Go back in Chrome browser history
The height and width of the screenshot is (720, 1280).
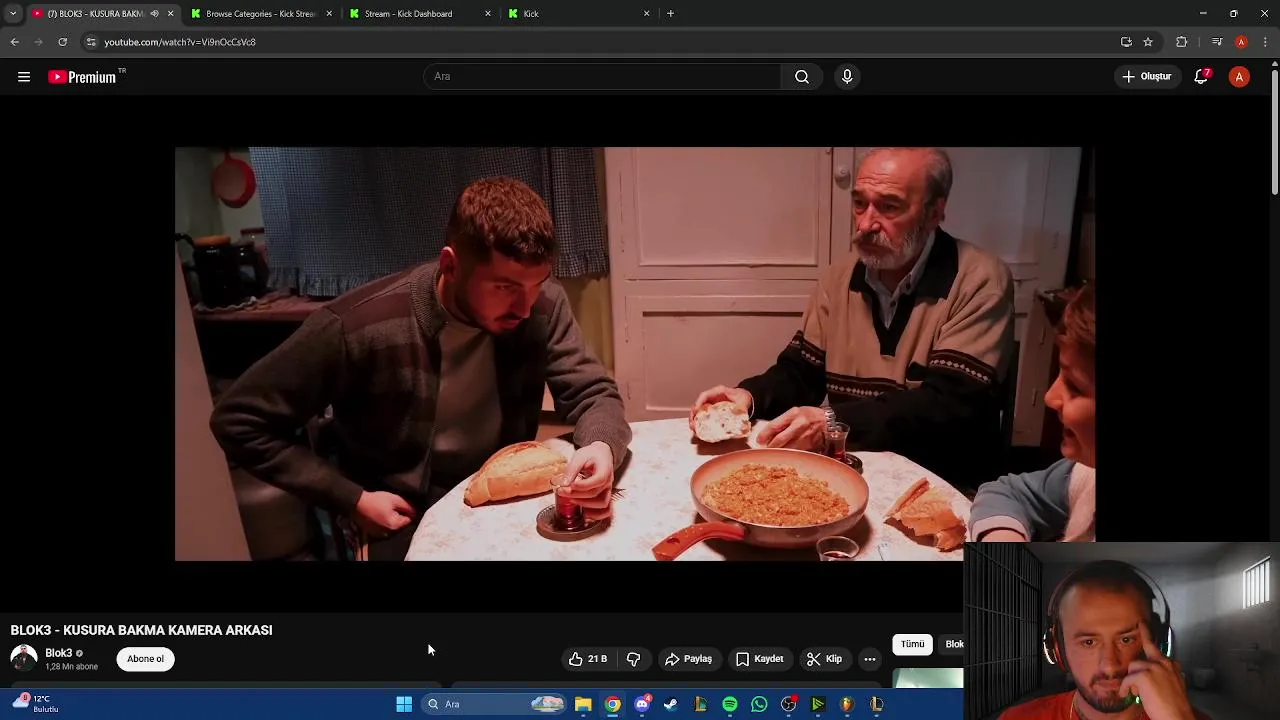click(14, 42)
